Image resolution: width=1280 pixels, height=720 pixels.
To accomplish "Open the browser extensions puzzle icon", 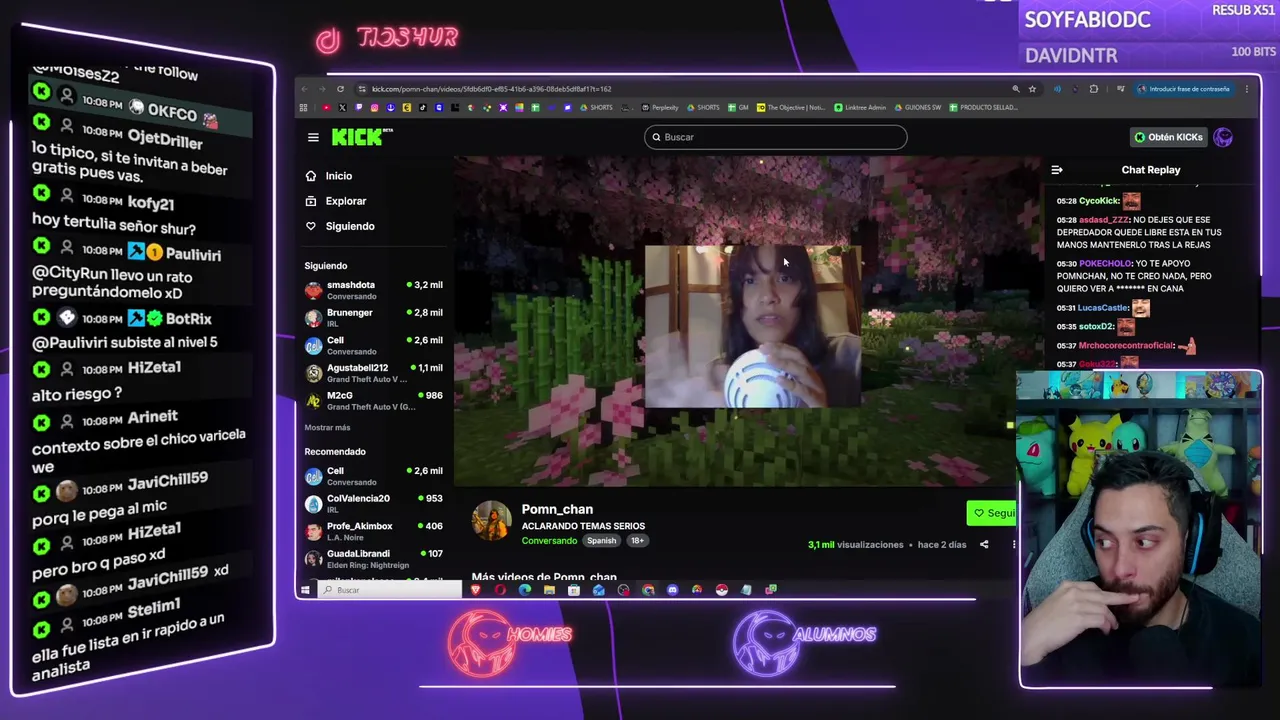I will click(1094, 89).
